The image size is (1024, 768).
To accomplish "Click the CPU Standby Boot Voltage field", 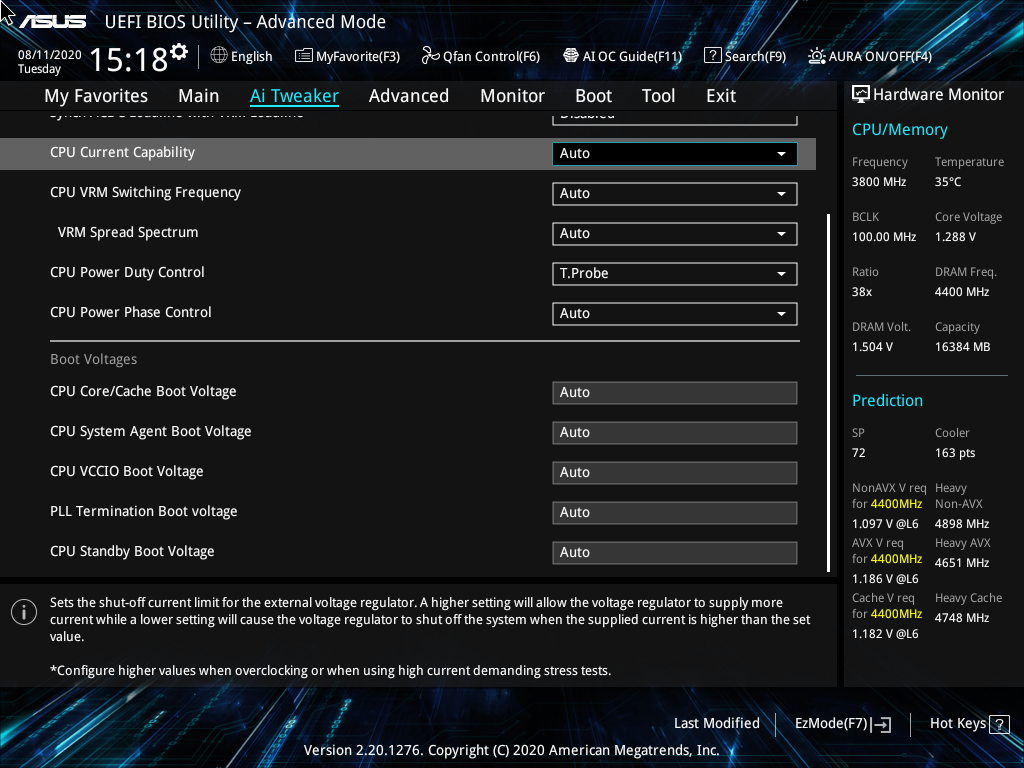I will [x=675, y=552].
